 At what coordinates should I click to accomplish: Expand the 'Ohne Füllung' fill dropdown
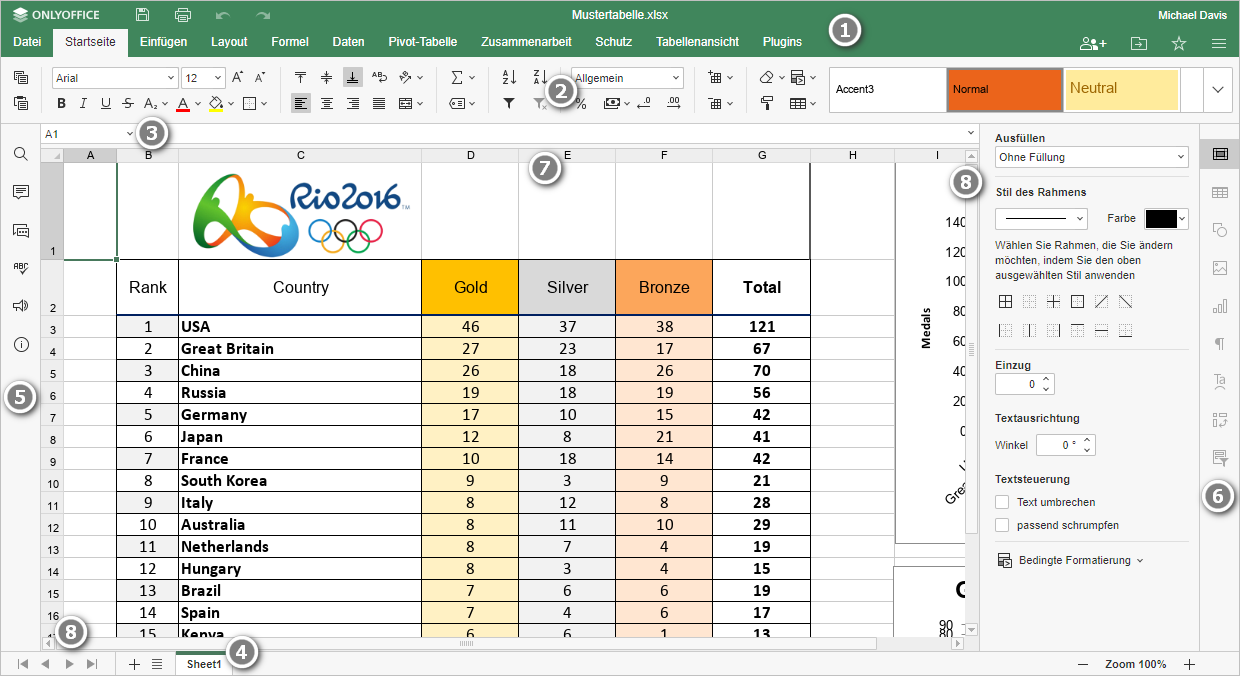tap(1091, 157)
